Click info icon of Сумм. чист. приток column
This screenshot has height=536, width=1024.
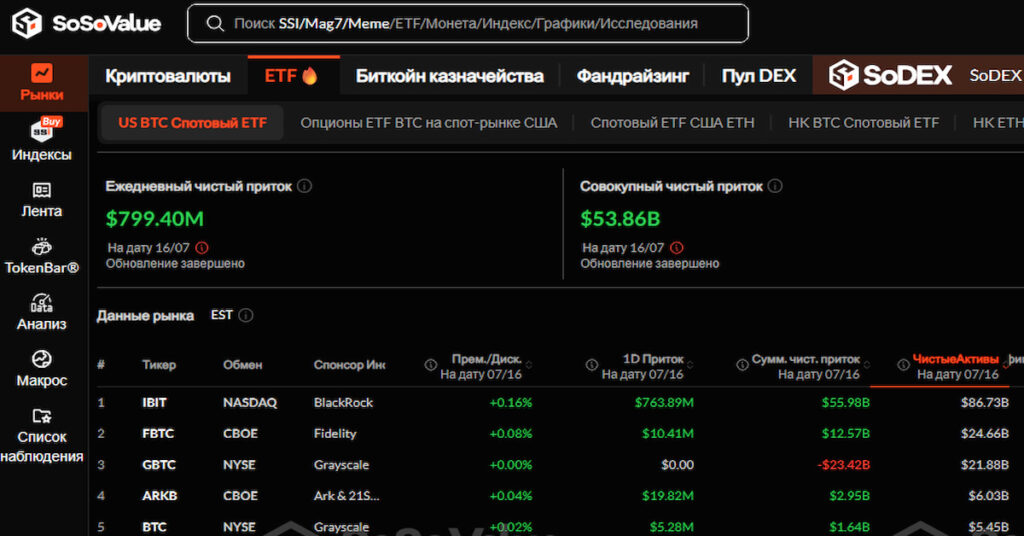pos(743,365)
